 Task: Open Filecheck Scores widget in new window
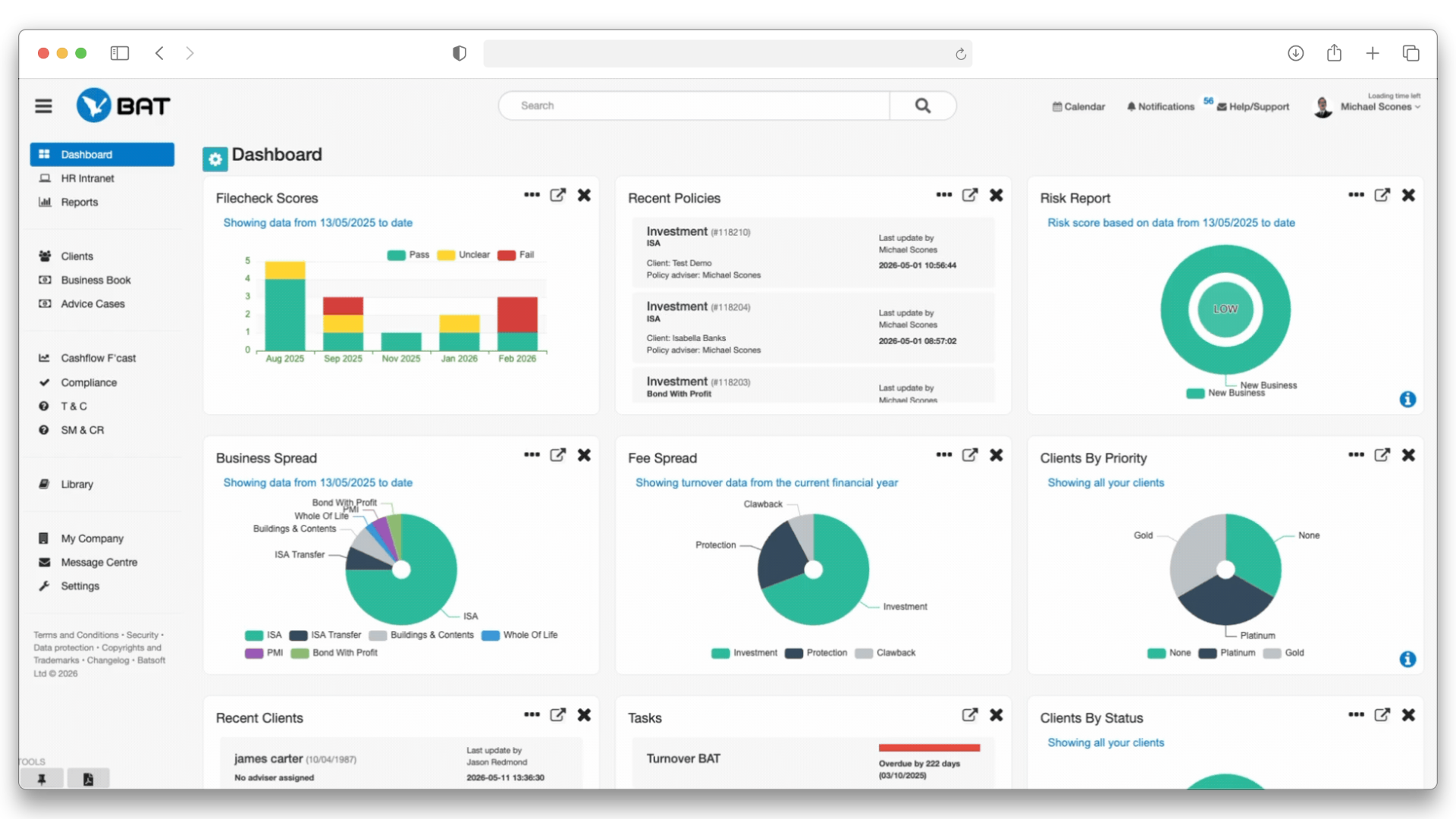[x=557, y=195]
